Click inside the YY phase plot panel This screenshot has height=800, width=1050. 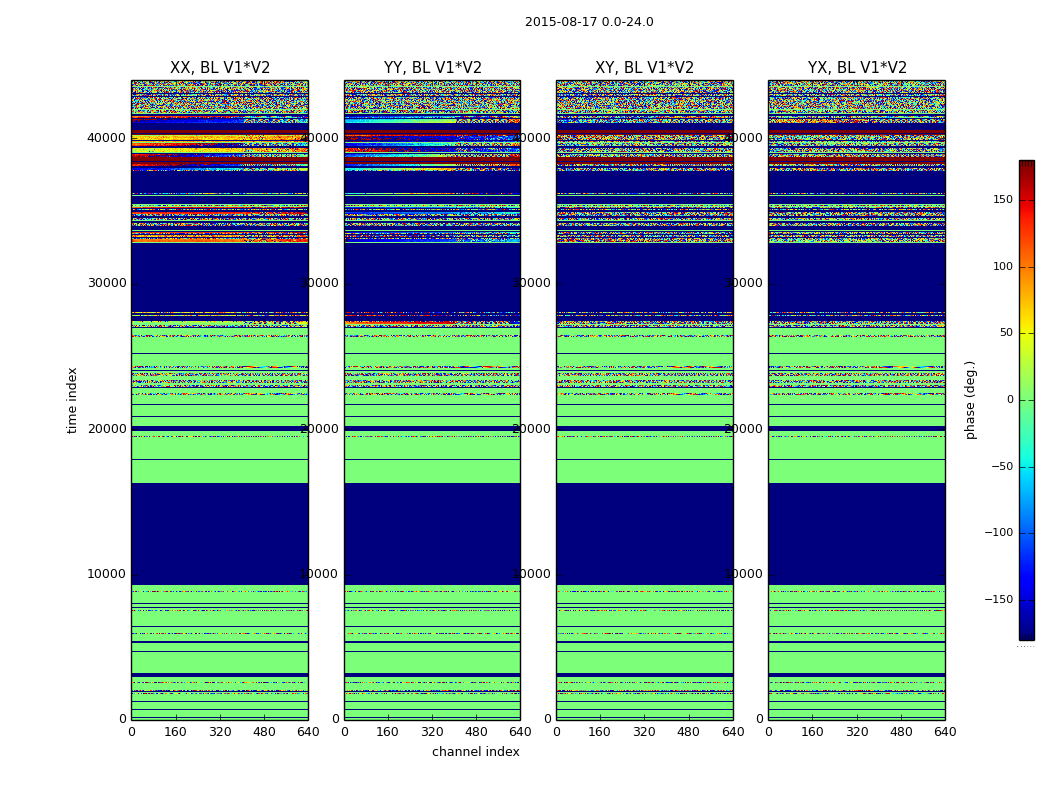click(x=432, y=400)
